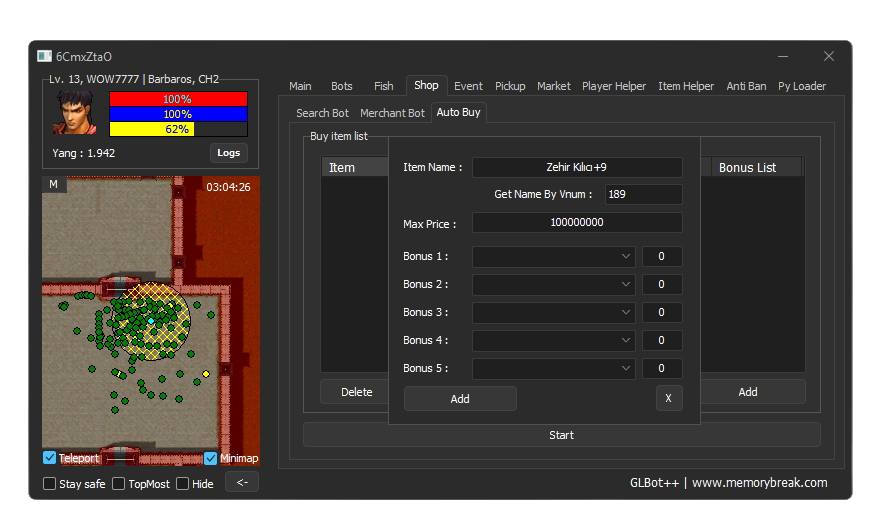This screenshot has height=527, width=879.
Task: Click the Bonus 3 value field
Action: pos(662,312)
